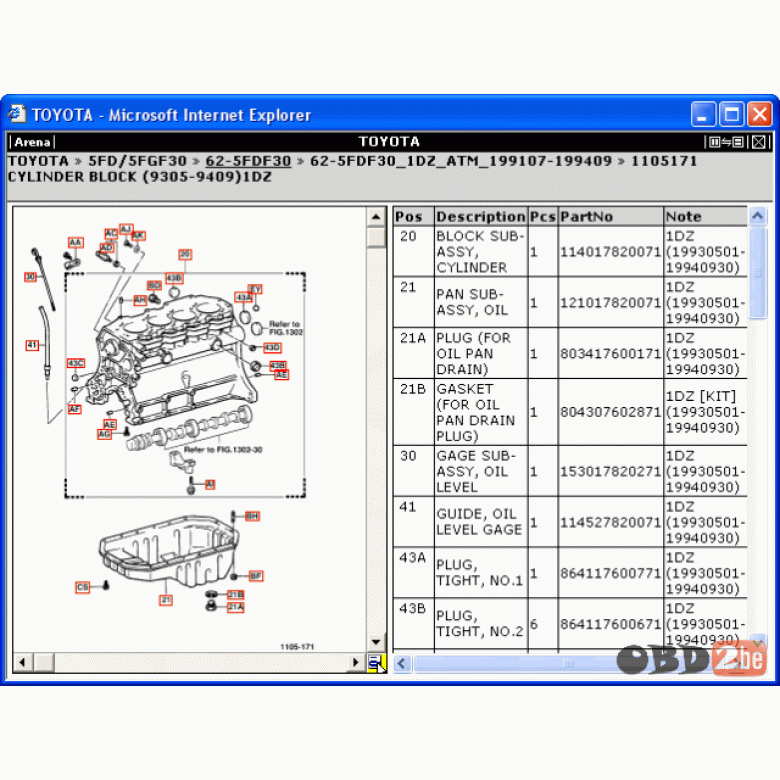Click the Pcs column header
780x780 pixels.
tap(543, 216)
